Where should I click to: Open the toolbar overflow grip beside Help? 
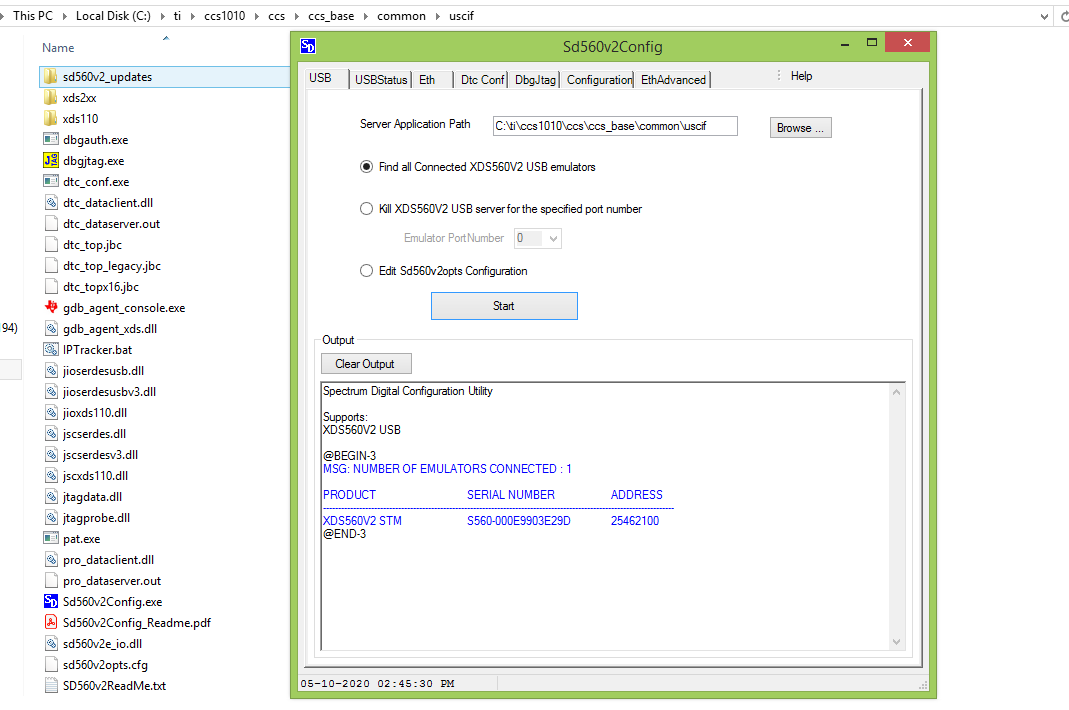779,76
